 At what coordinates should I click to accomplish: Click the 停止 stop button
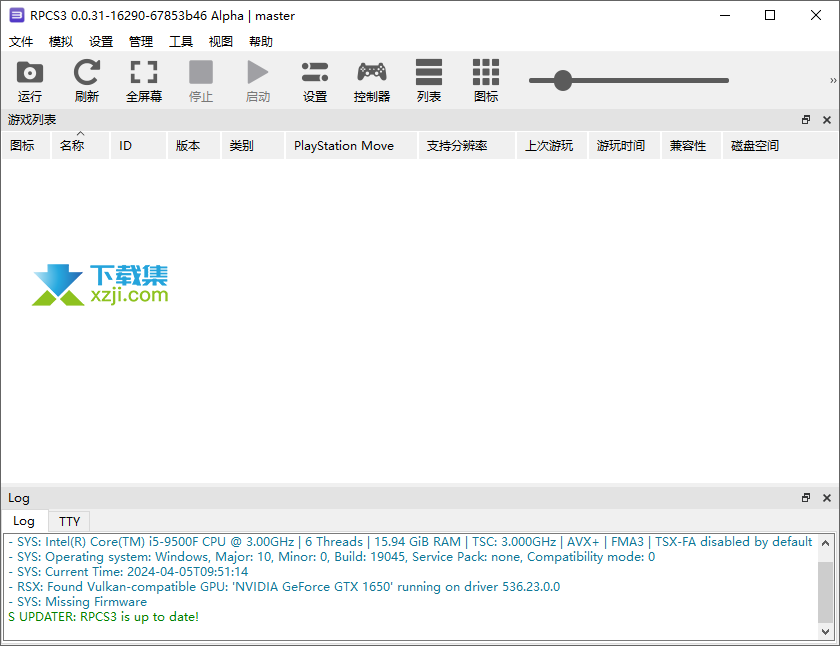click(x=201, y=81)
